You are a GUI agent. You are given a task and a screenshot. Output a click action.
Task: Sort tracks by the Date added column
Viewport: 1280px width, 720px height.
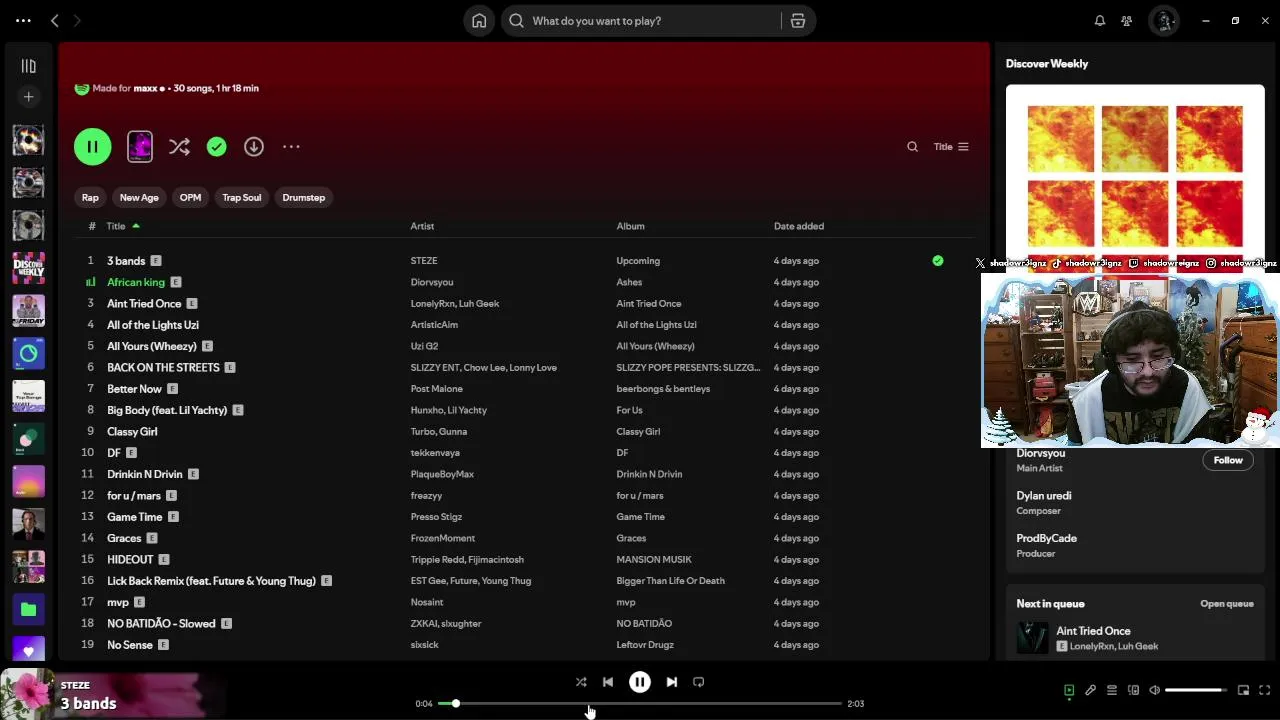click(x=799, y=226)
